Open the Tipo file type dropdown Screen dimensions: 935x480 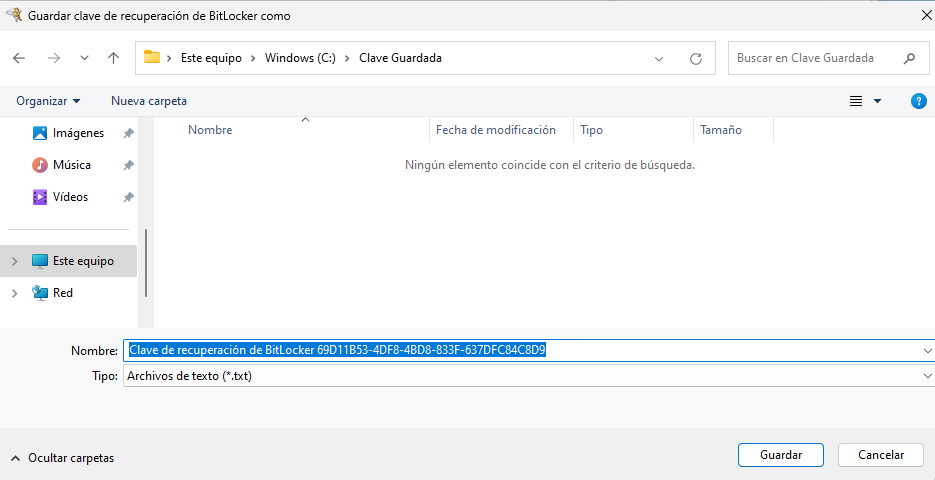tap(928, 376)
